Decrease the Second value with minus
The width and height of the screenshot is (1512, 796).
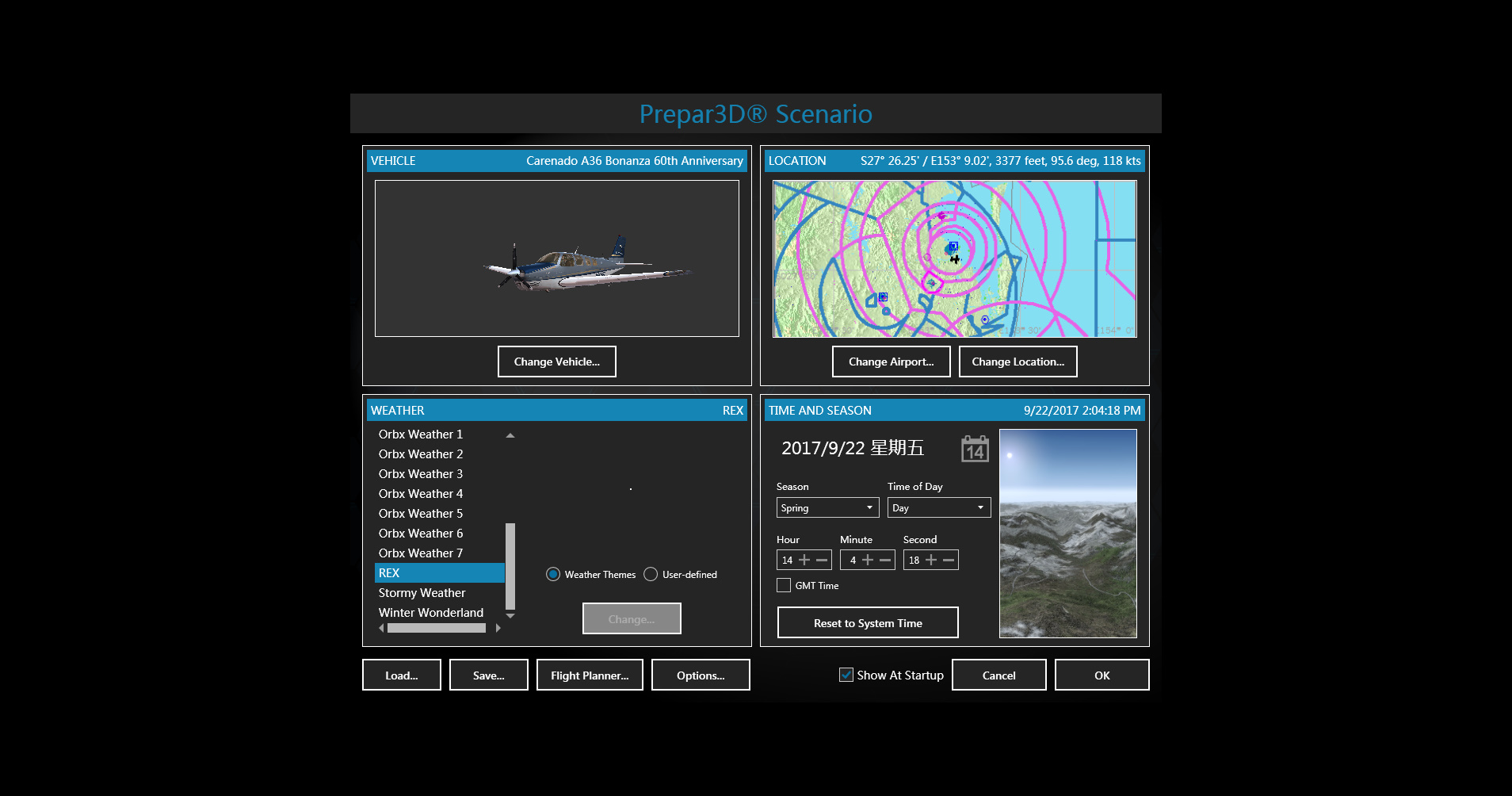pyautogui.click(x=949, y=560)
